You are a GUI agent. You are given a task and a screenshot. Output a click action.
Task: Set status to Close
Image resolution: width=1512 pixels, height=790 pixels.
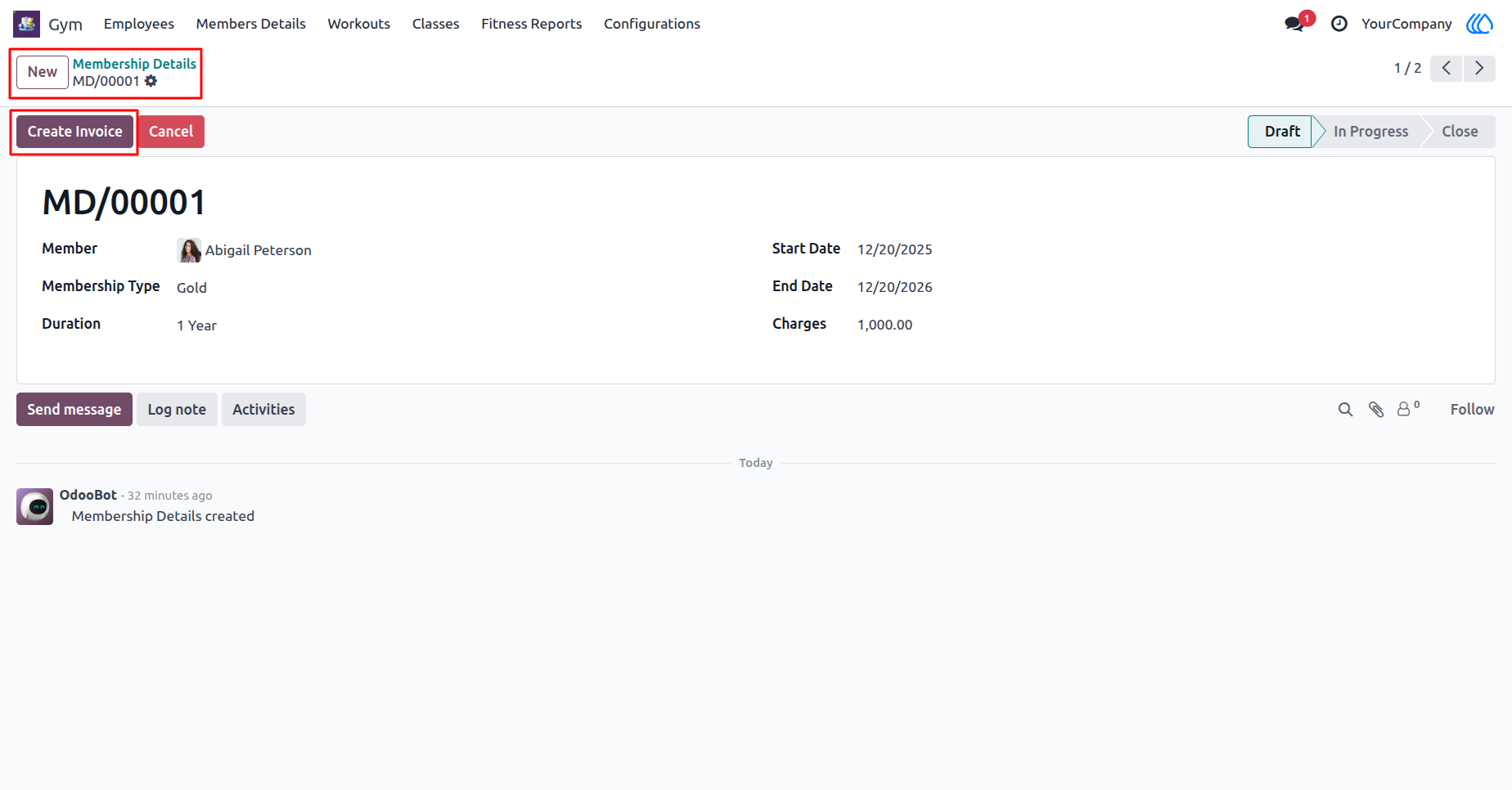tap(1460, 132)
